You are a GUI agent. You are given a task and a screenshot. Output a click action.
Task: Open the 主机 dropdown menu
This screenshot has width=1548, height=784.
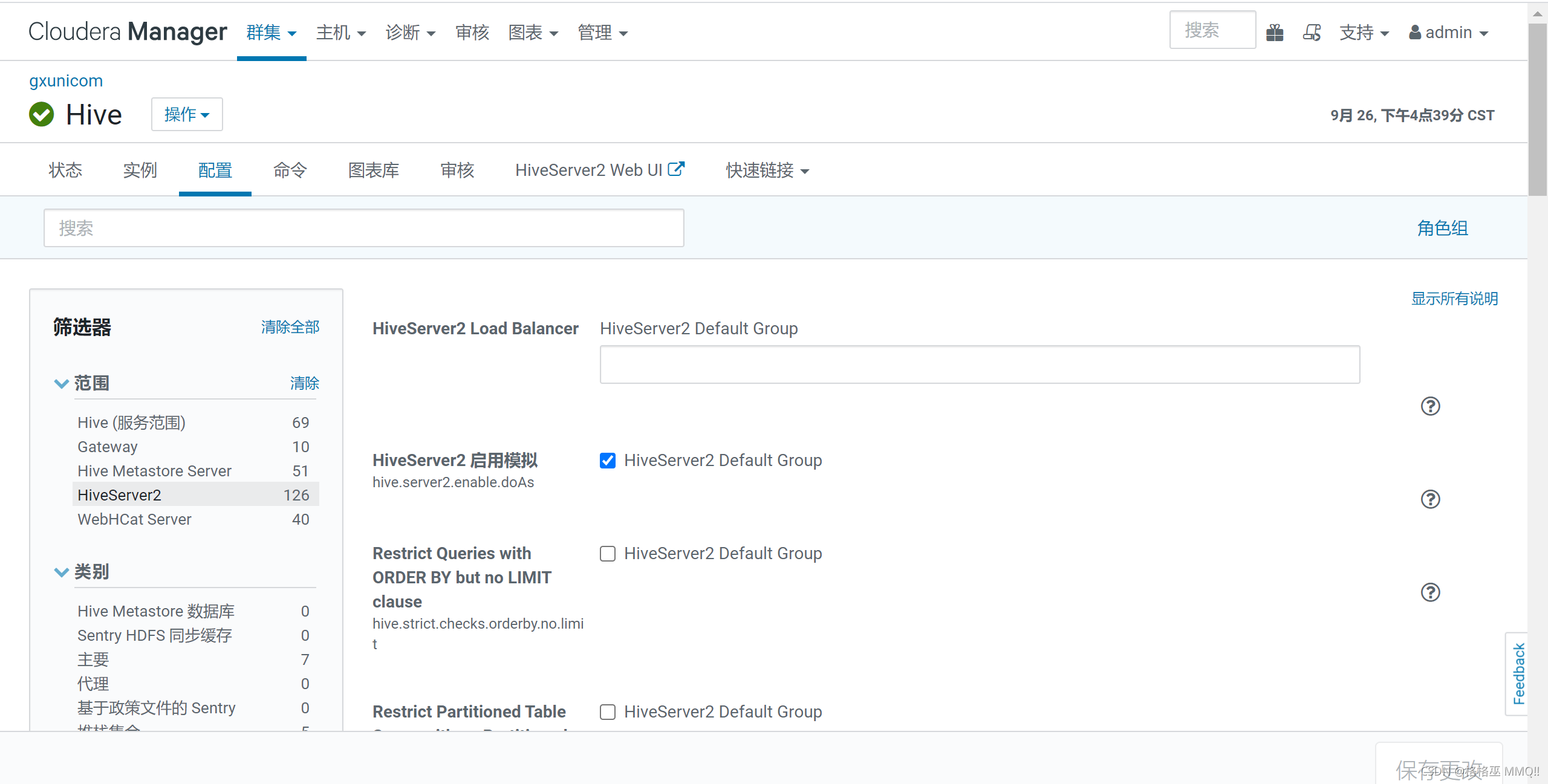(341, 33)
